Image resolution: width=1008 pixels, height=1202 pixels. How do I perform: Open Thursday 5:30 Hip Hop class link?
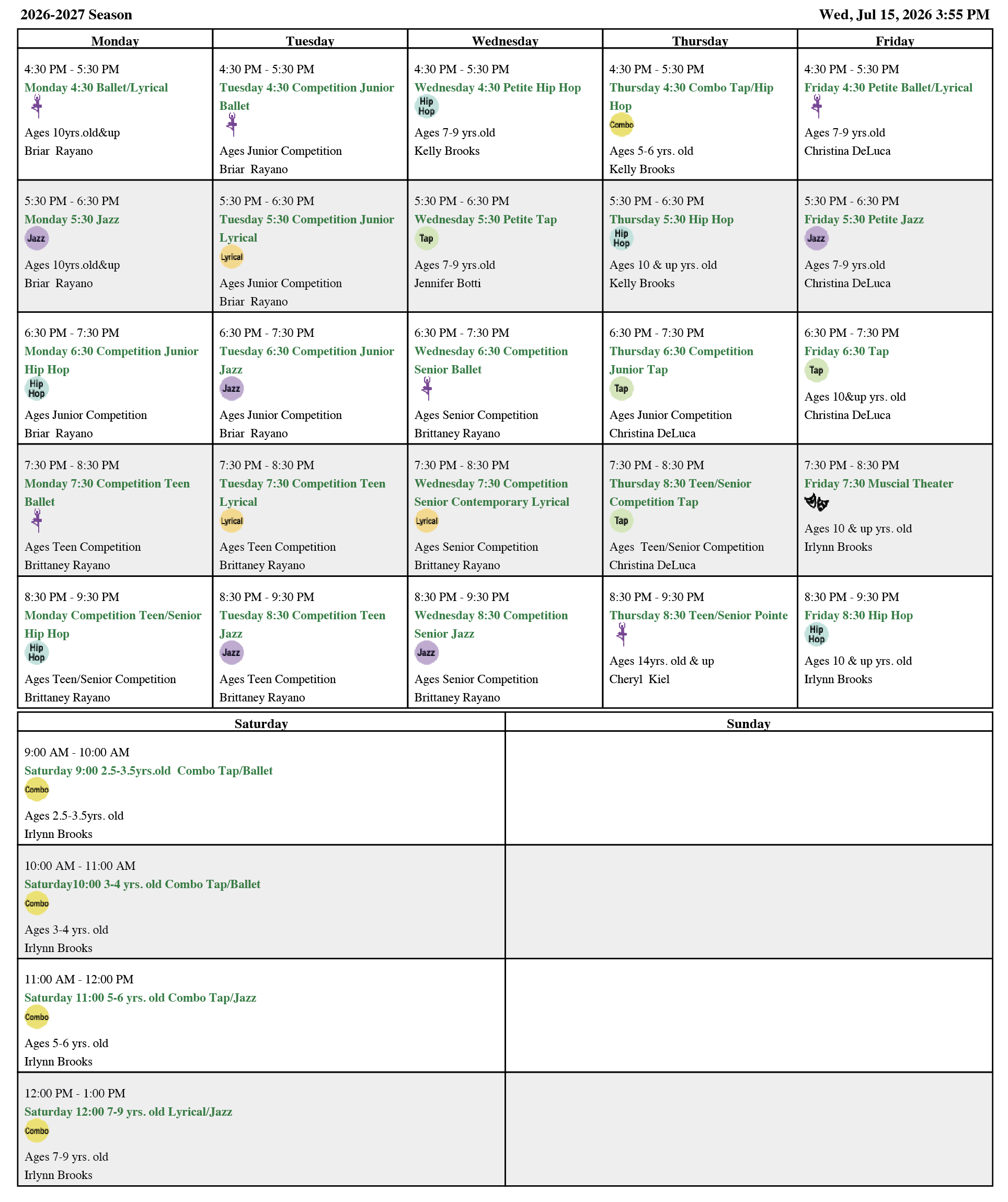click(671, 219)
